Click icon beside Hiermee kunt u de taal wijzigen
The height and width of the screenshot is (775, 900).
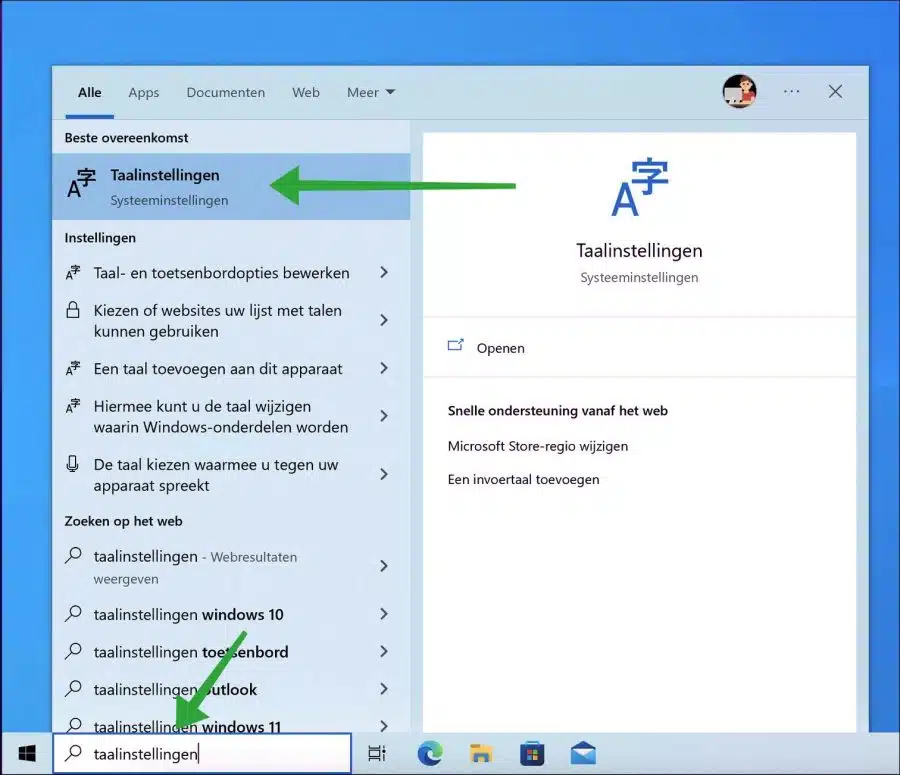click(x=73, y=406)
